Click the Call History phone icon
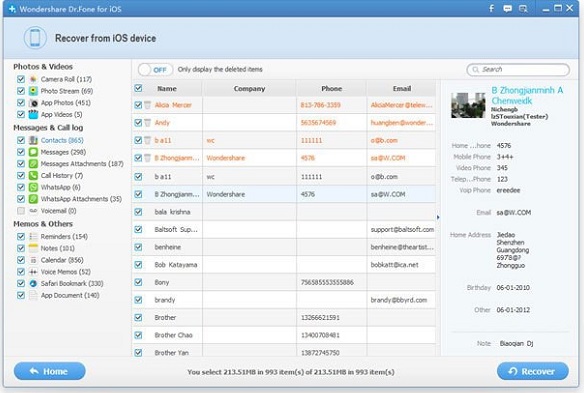 pyautogui.click(x=33, y=175)
